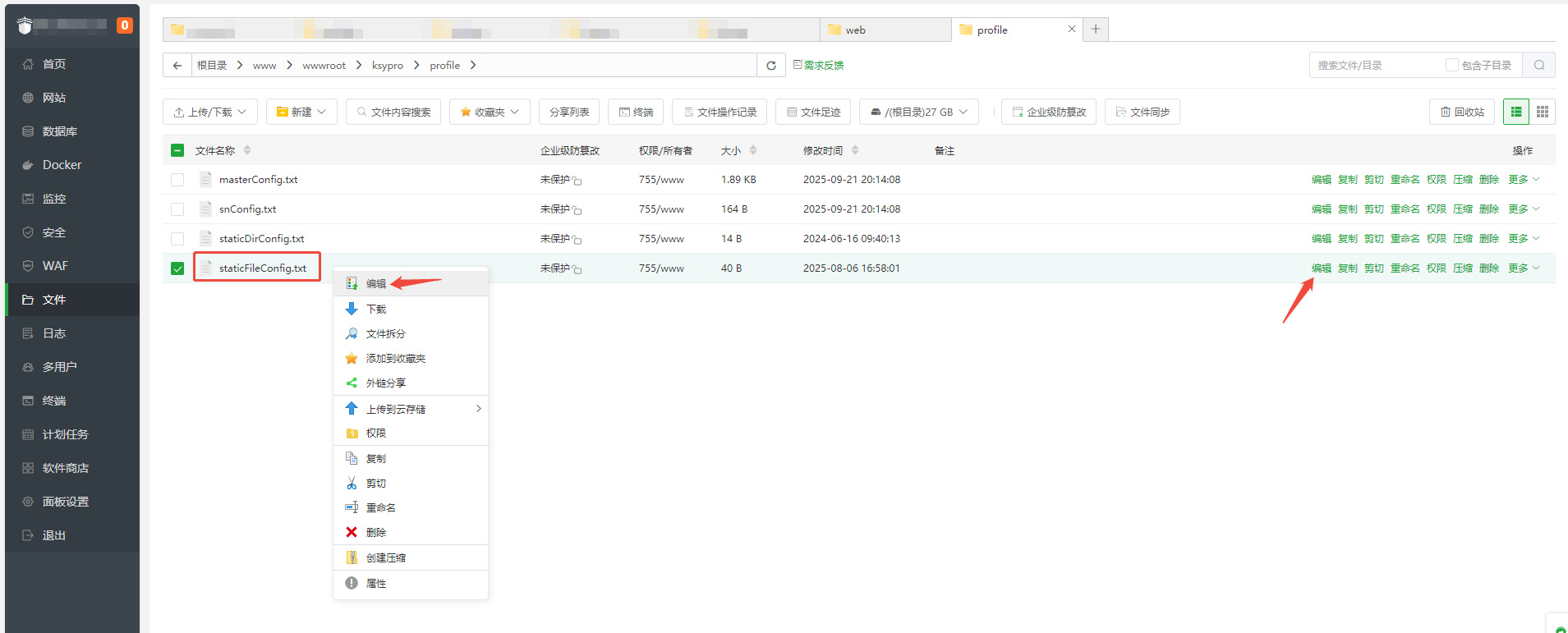Expand the 新建 dropdown
Screen dimensions: 1568x633
point(301,112)
